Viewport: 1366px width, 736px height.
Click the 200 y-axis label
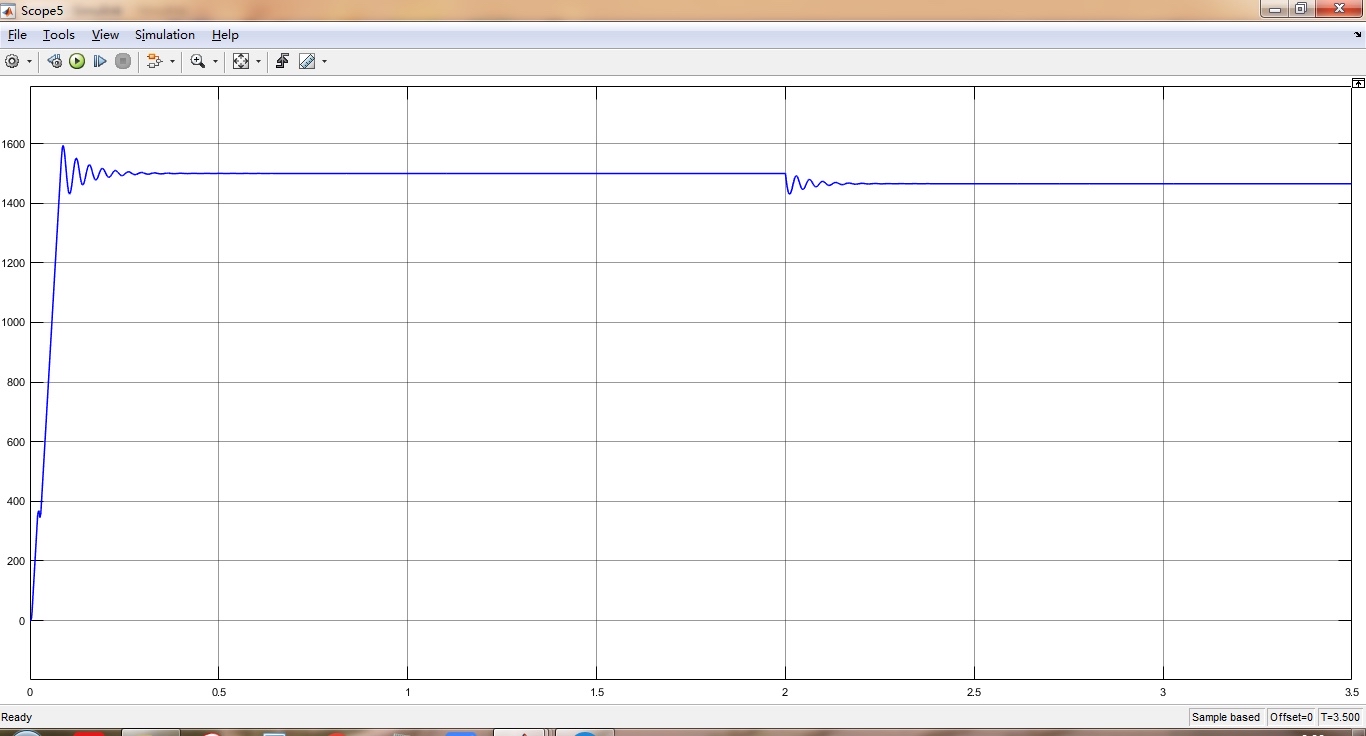(x=17, y=561)
